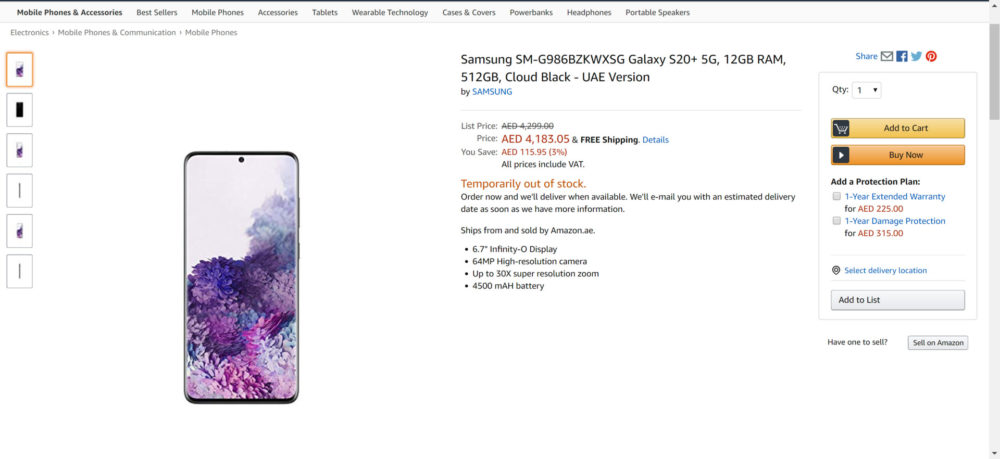Image resolution: width=1000 pixels, height=459 pixels.
Task: Open the SAMSUNG brand link
Action: tap(492, 92)
